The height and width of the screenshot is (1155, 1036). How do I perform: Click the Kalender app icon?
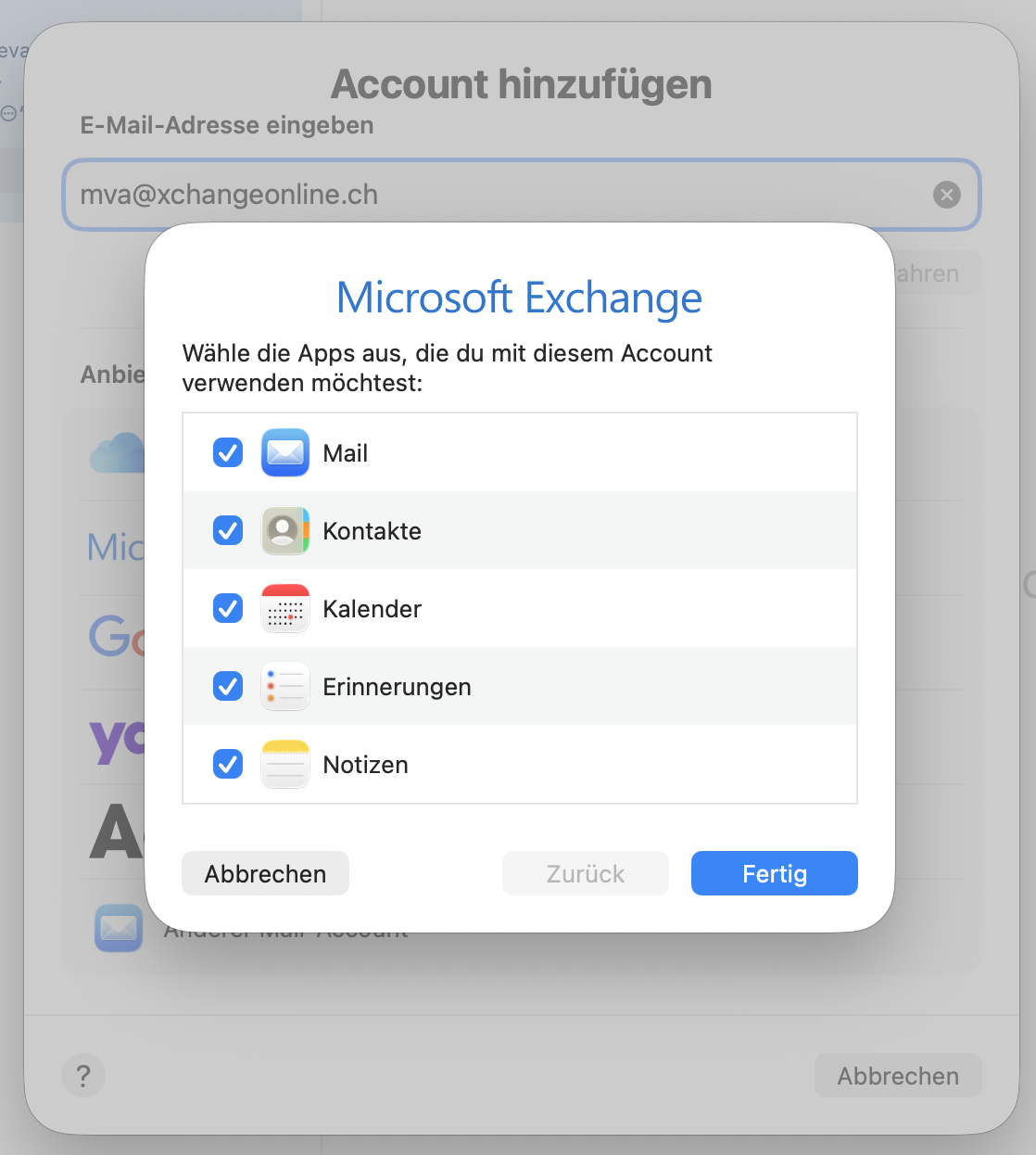(285, 608)
